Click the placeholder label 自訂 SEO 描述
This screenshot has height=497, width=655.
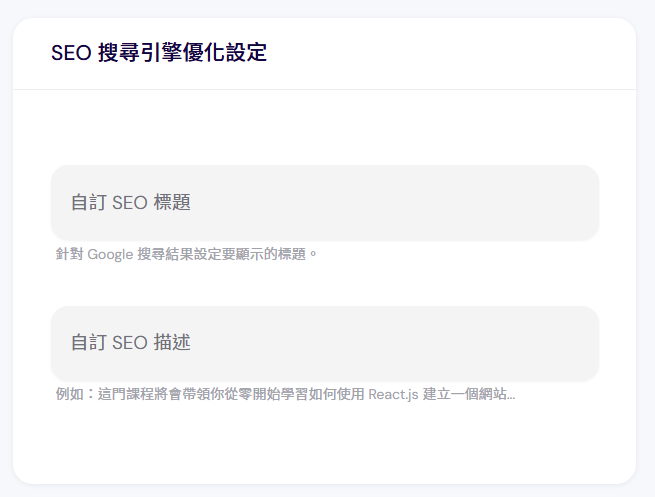point(130,343)
